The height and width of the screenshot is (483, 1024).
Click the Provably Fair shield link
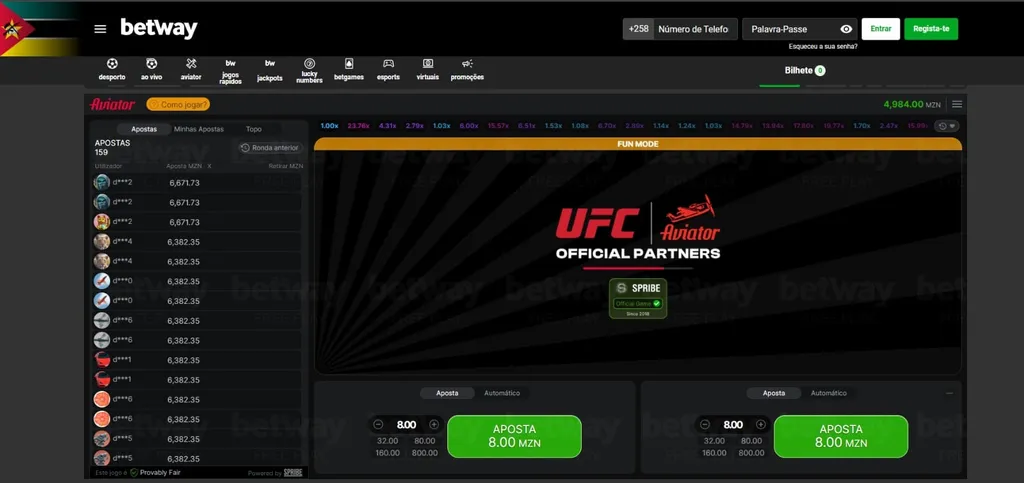tap(155, 473)
